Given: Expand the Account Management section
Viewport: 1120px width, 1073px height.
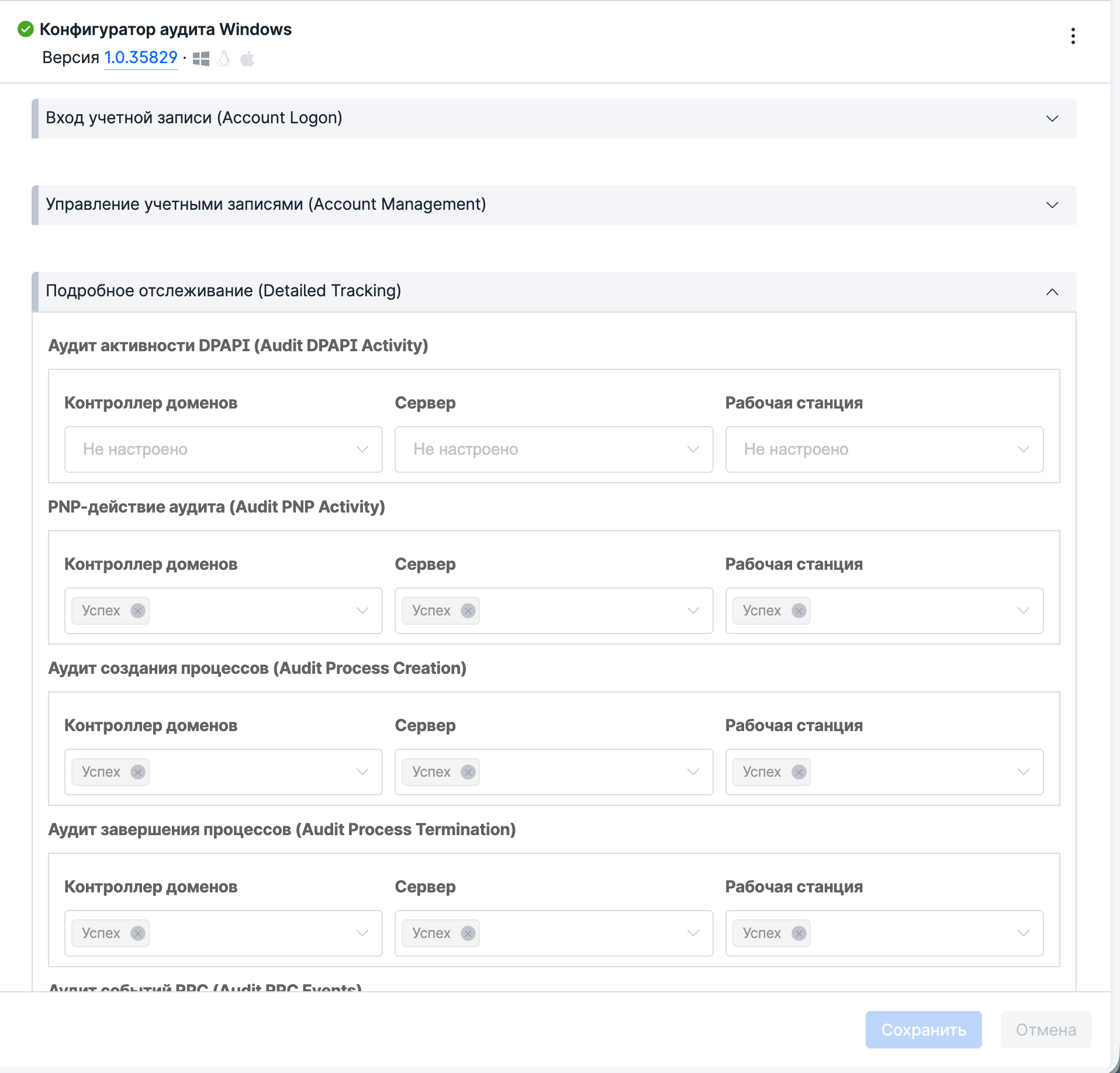Looking at the screenshot, I should (x=1052, y=205).
